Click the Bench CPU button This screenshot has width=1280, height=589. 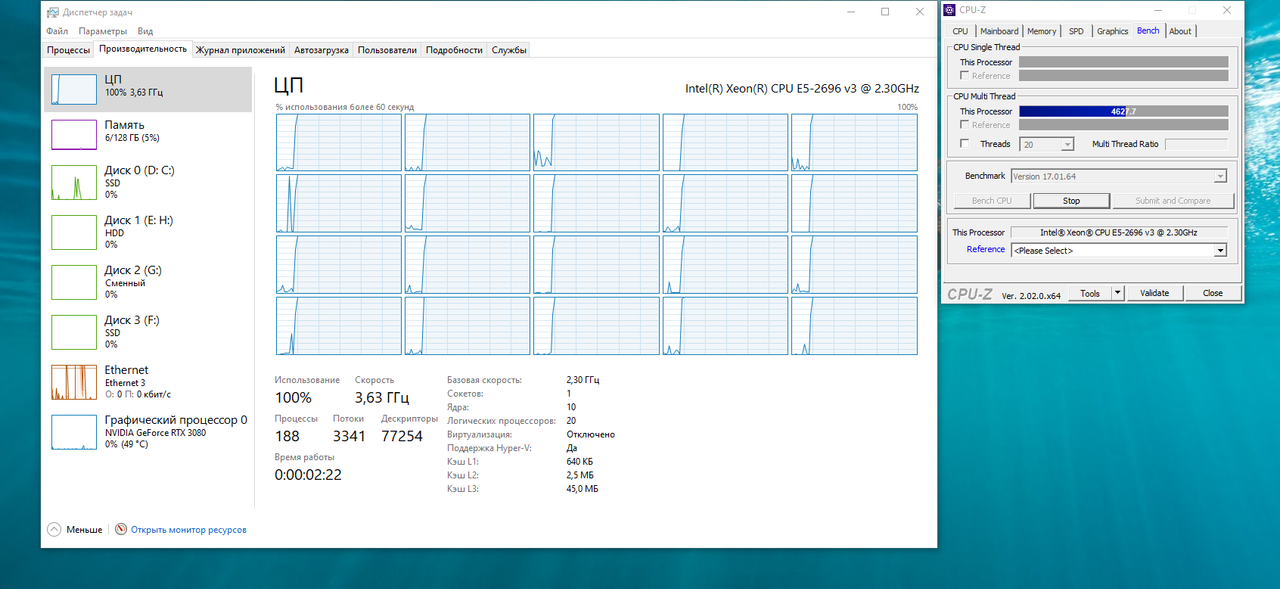coord(991,201)
